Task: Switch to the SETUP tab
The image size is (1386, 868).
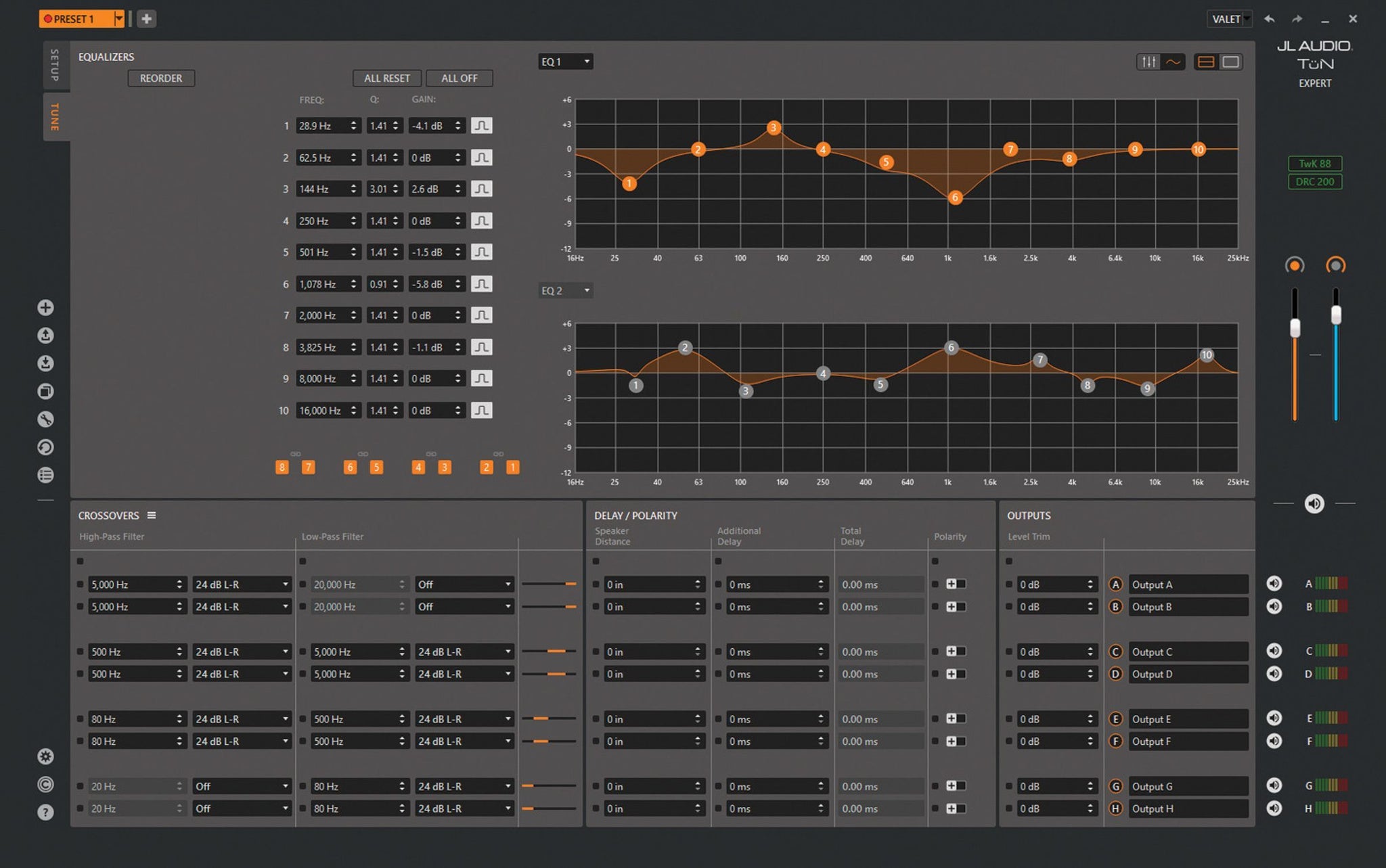Action: [55, 65]
